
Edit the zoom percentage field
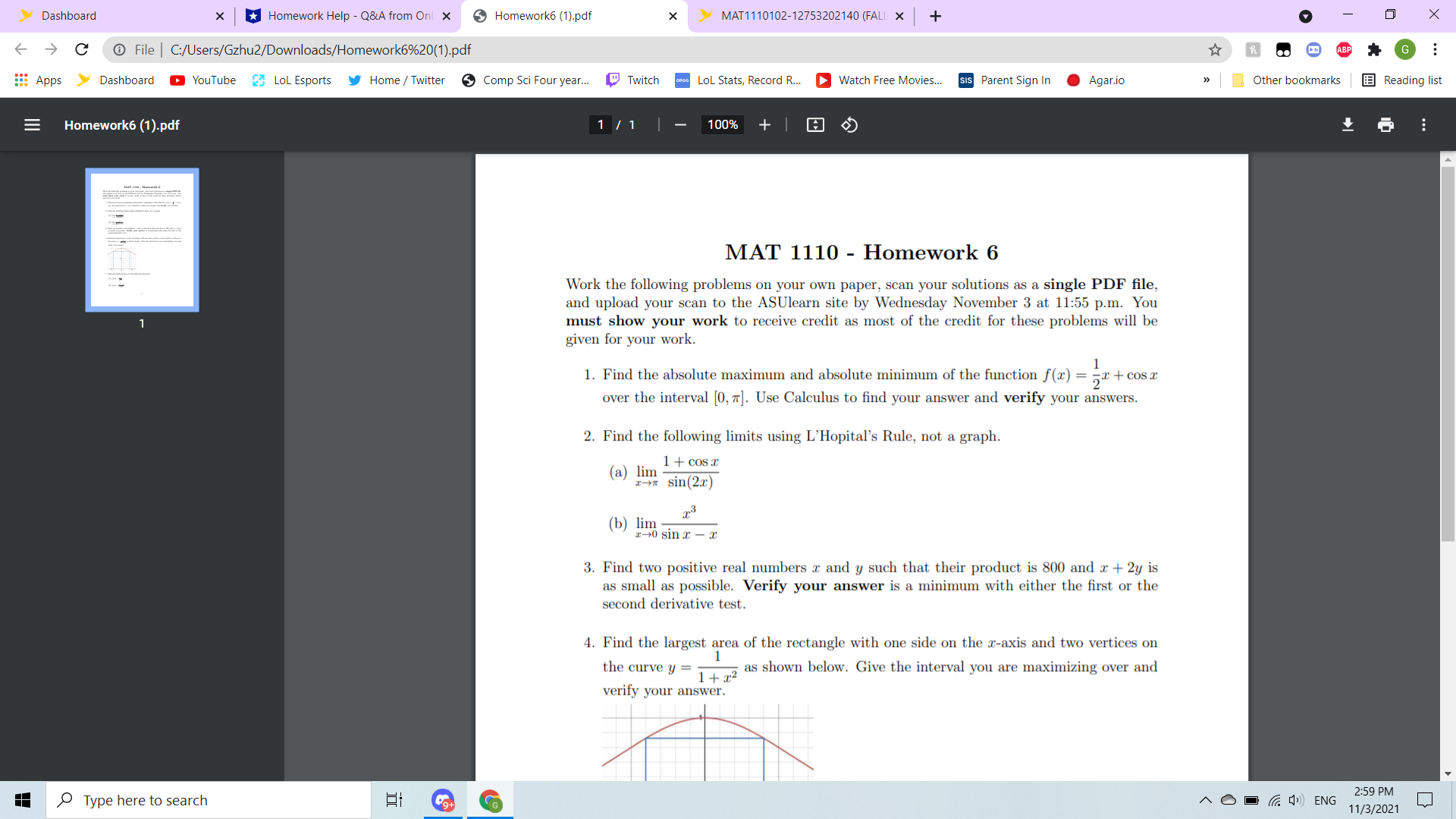point(722,124)
